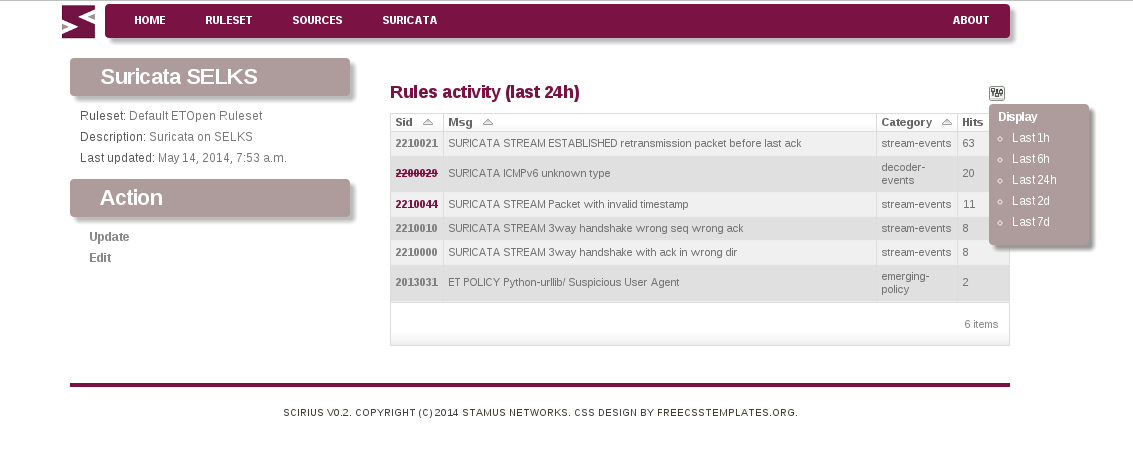This screenshot has height=451, width=1133.
Task: Select Last 1h display range
Action: coord(1030,138)
